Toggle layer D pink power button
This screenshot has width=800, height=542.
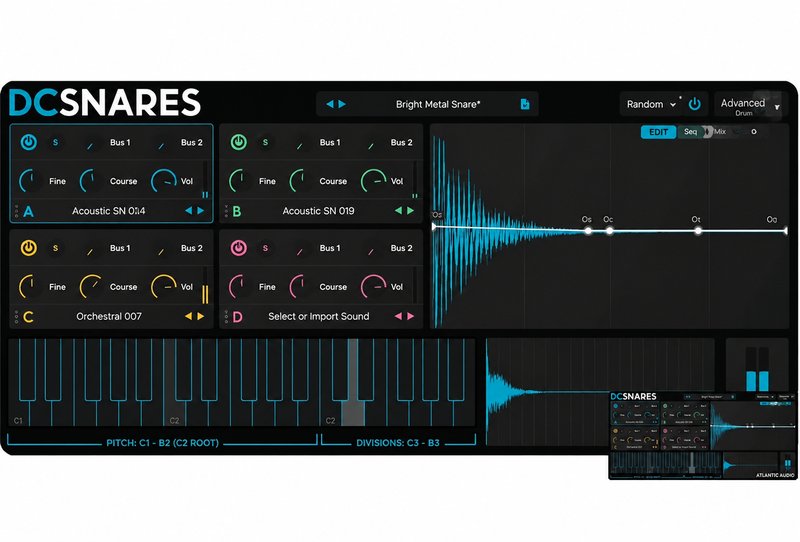238,248
